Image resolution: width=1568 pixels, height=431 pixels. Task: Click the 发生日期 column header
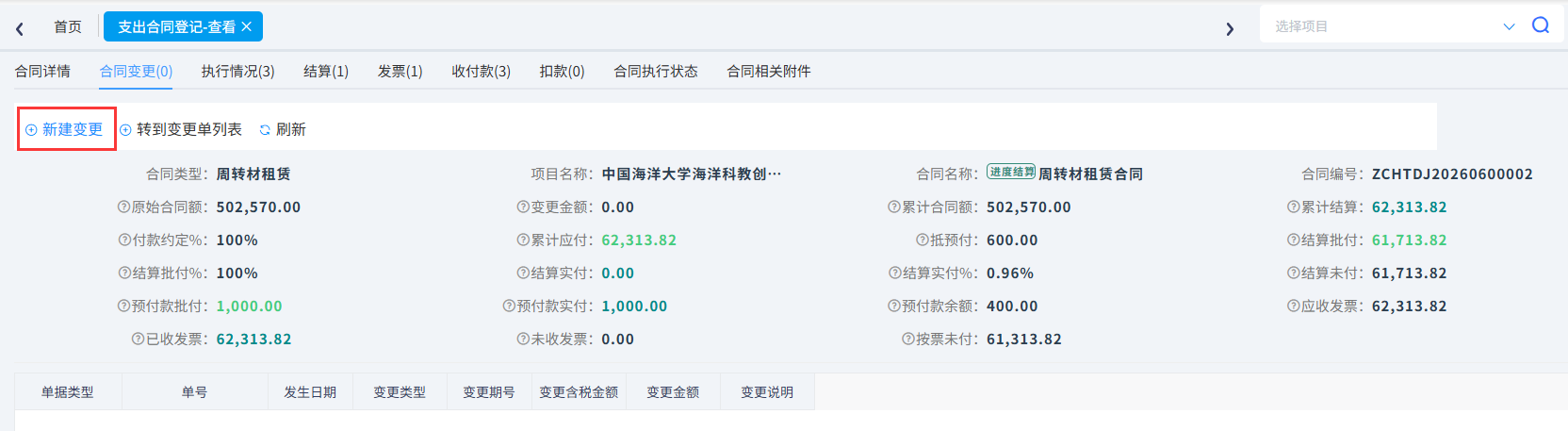point(310,391)
